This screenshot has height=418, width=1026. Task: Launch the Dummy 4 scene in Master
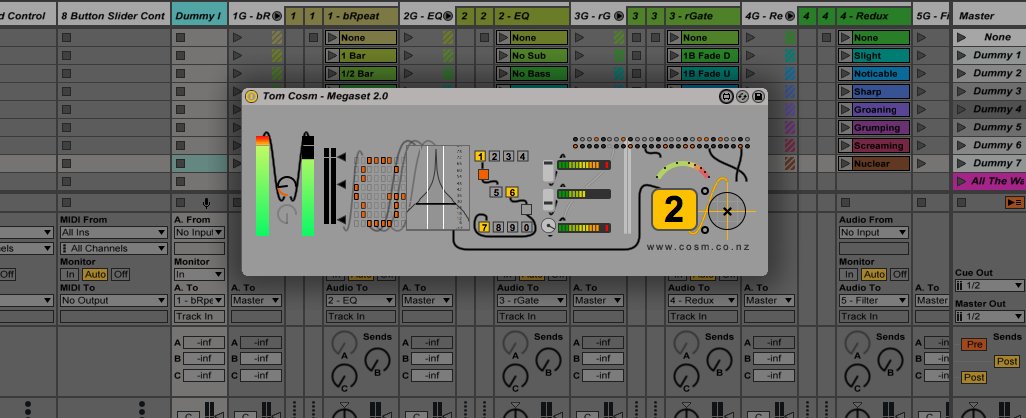[961, 109]
